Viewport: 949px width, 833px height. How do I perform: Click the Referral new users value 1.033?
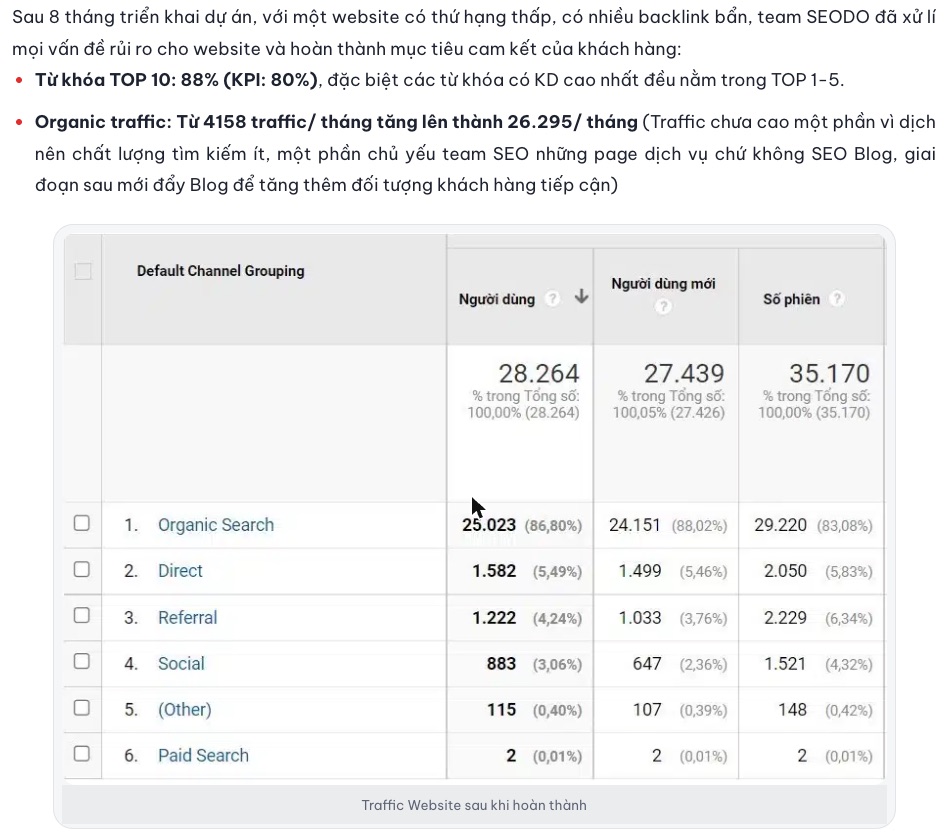point(640,617)
